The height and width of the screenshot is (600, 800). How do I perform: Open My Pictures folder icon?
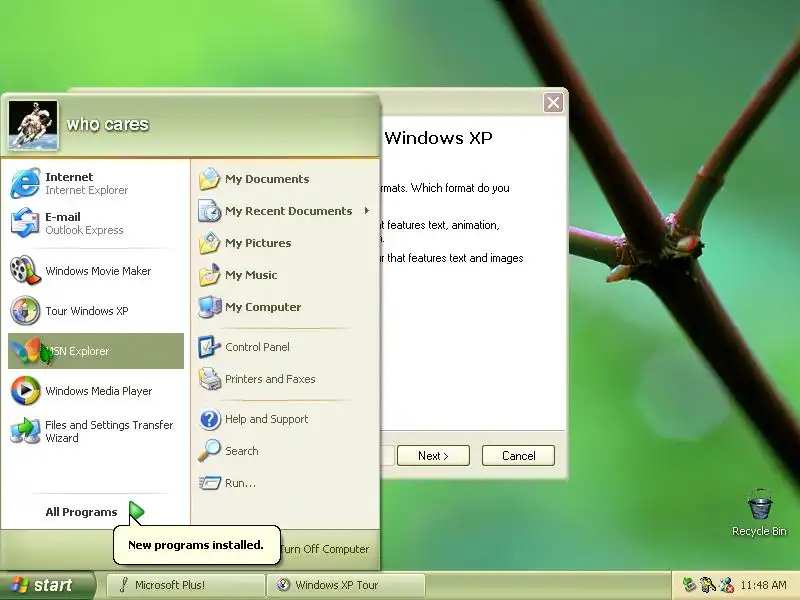tap(209, 243)
